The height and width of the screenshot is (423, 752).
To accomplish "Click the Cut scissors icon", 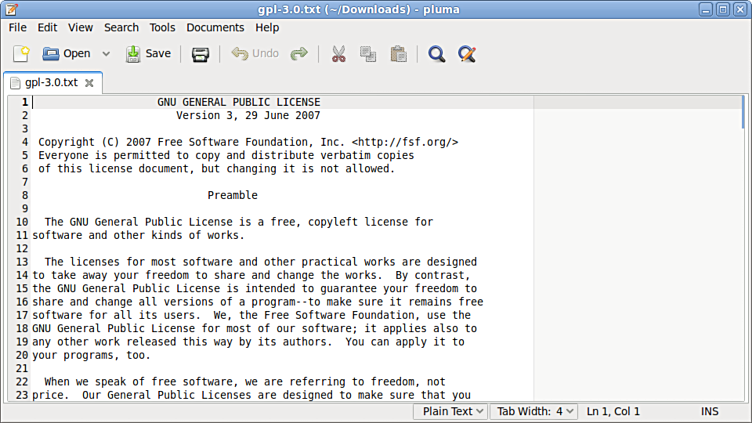I will (338, 54).
